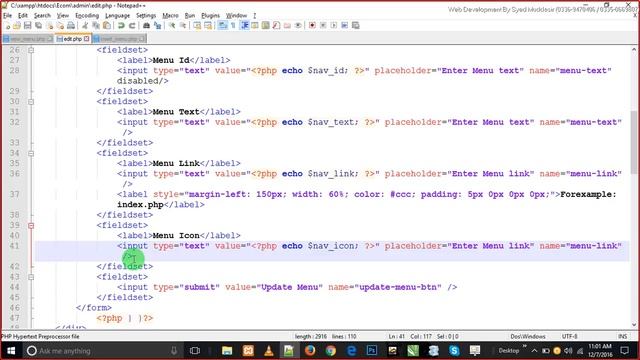
Task: Collapse the fieldset fold on line 39
Action: (31, 226)
